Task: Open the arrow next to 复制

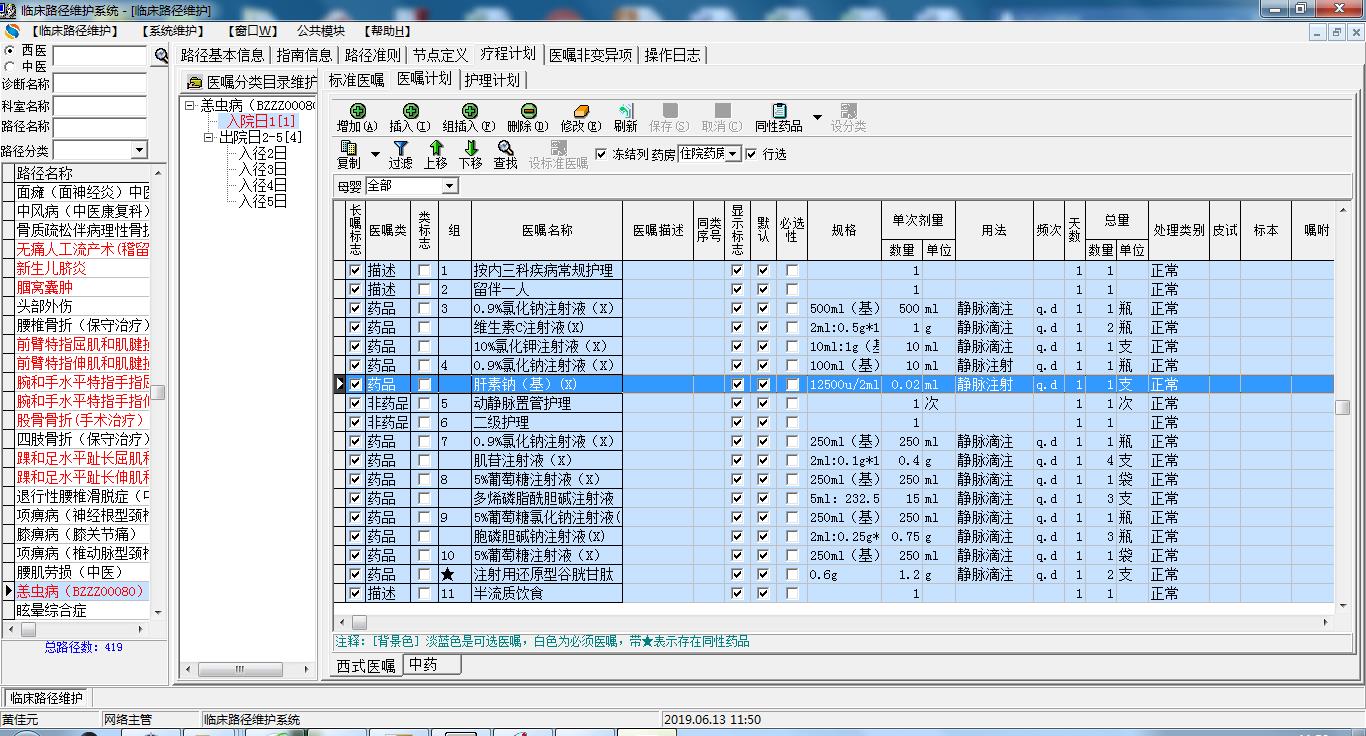Action: 375,154
